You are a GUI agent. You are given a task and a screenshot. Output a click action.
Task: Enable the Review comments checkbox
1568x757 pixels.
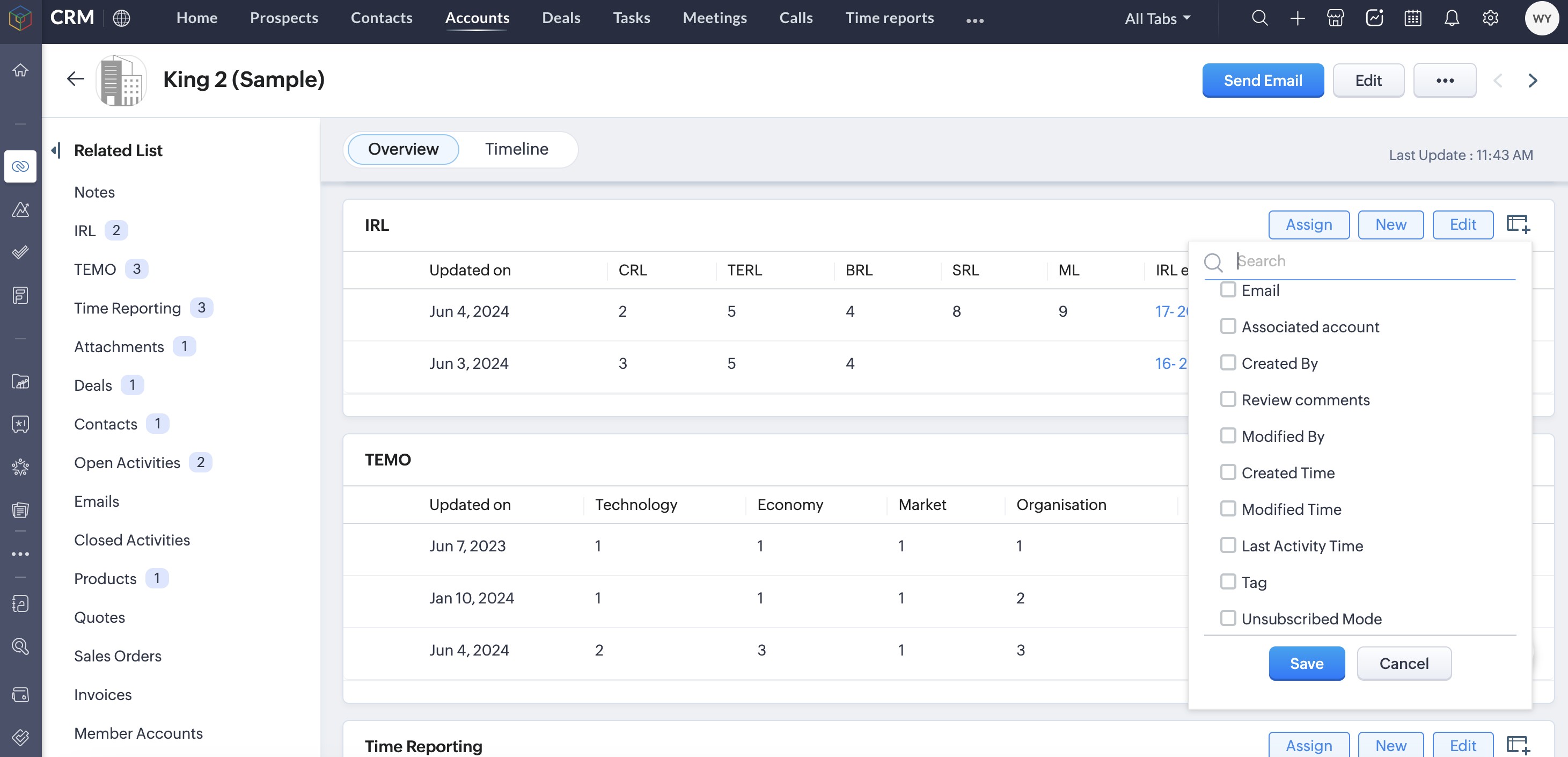tap(1228, 399)
